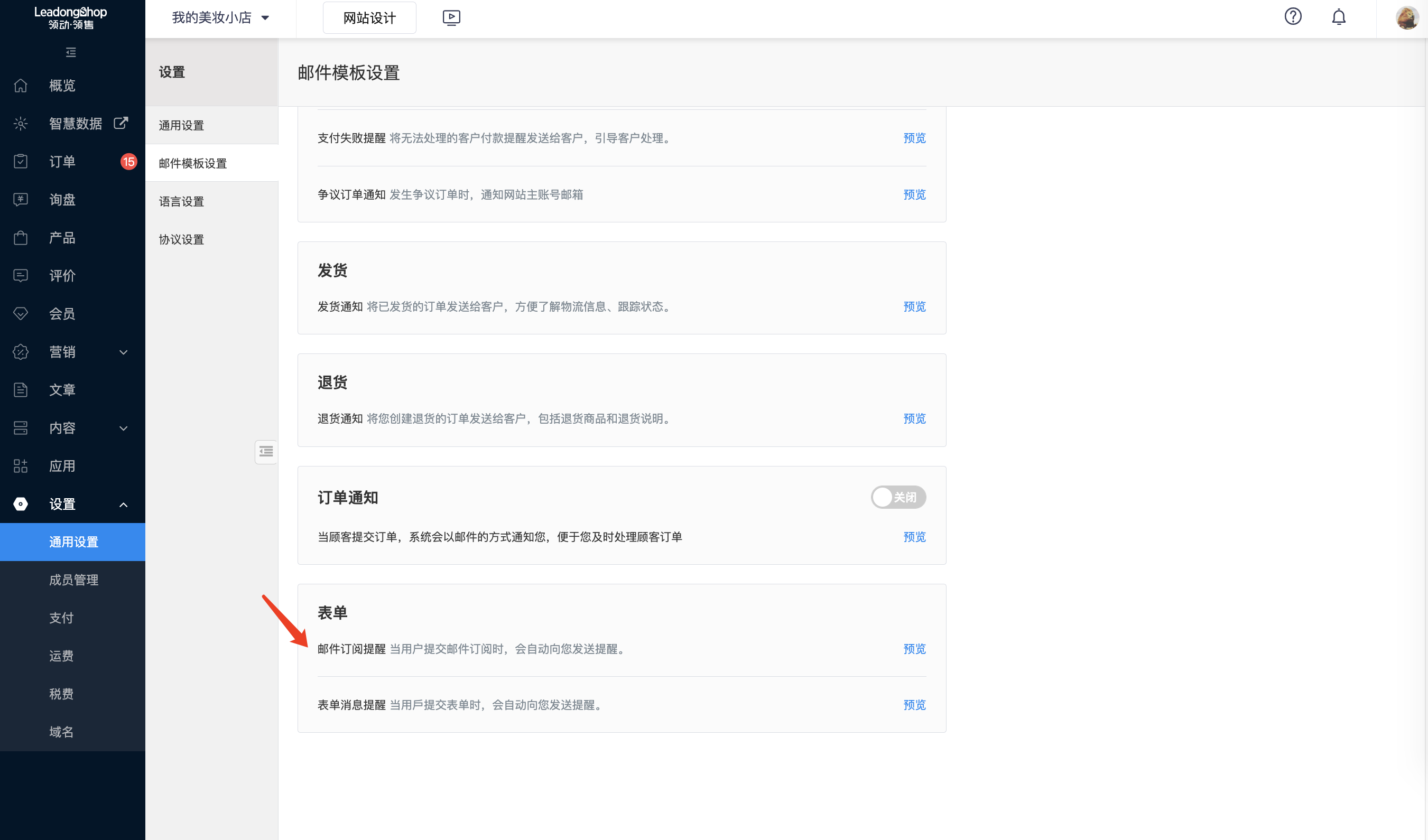This screenshot has height=840, width=1428.
Task: Open the 会员 members section
Action: point(62,313)
